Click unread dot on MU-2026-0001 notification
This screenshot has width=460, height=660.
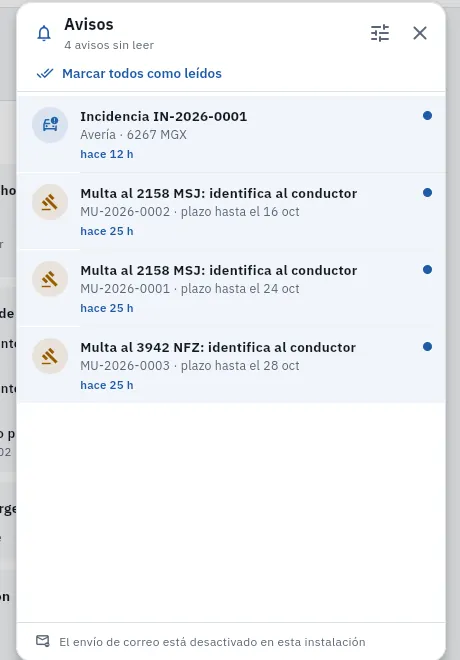point(427,269)
